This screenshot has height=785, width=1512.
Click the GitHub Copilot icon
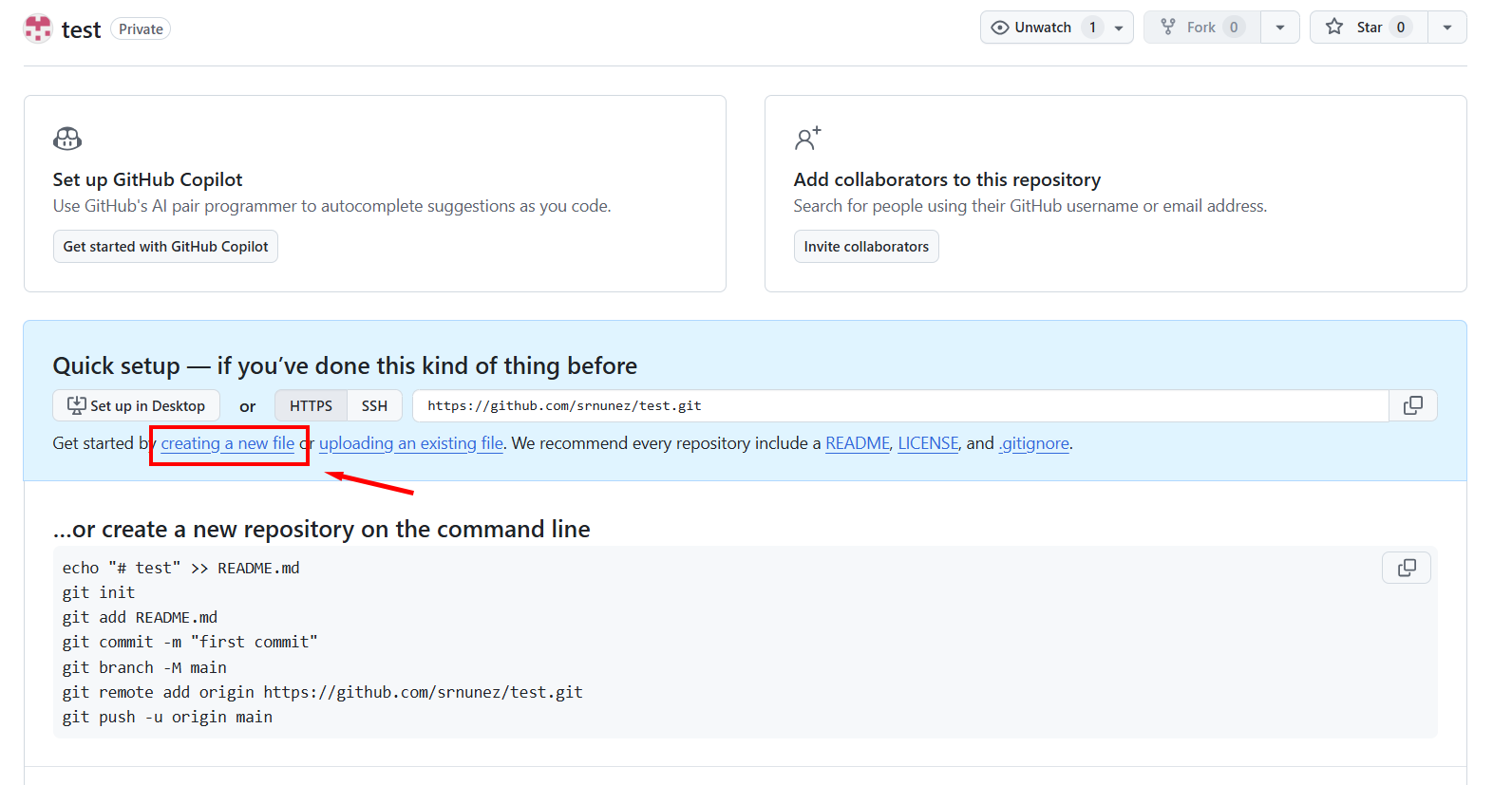67,139
